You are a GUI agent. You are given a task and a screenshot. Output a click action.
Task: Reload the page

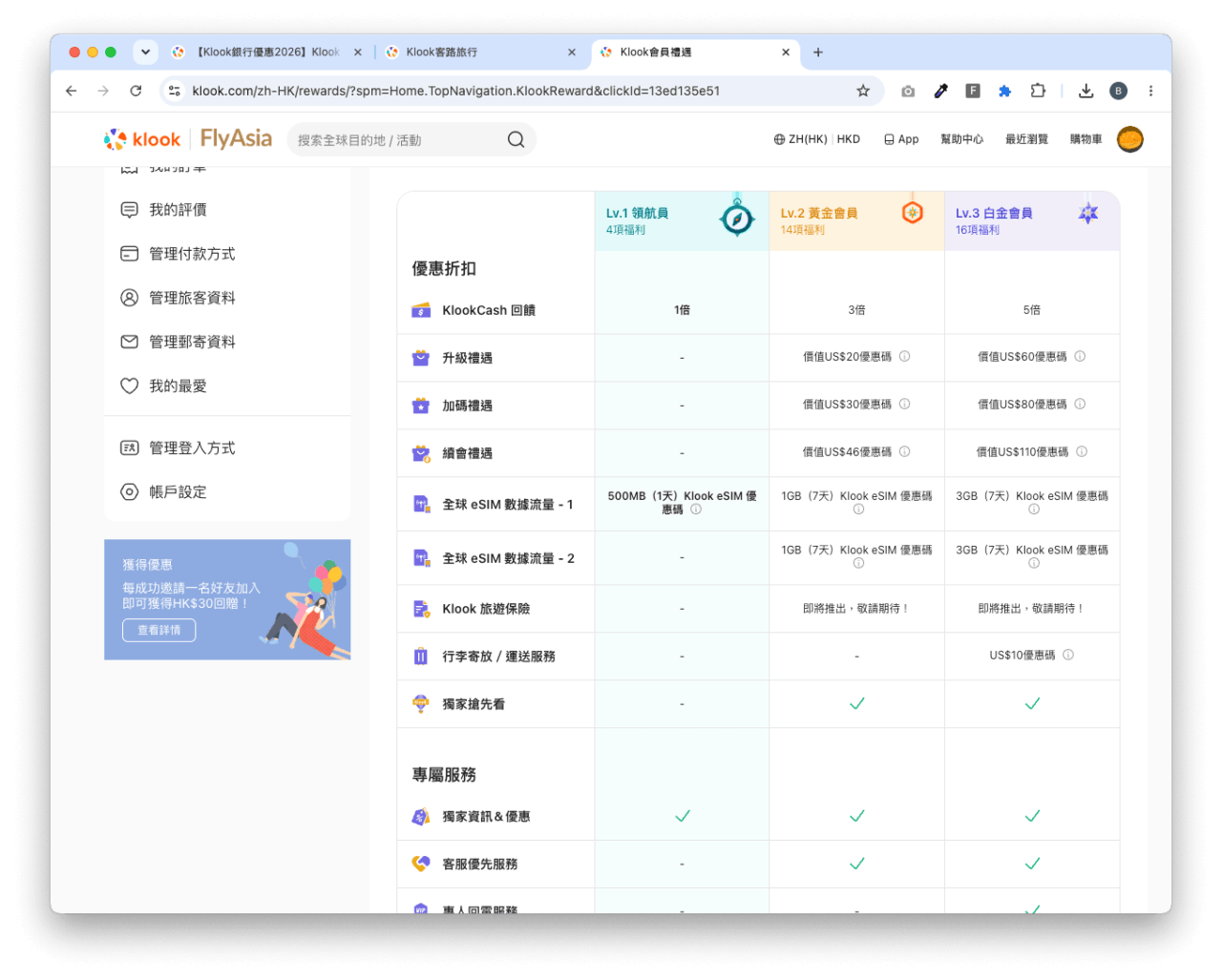(x=136, y=91)
